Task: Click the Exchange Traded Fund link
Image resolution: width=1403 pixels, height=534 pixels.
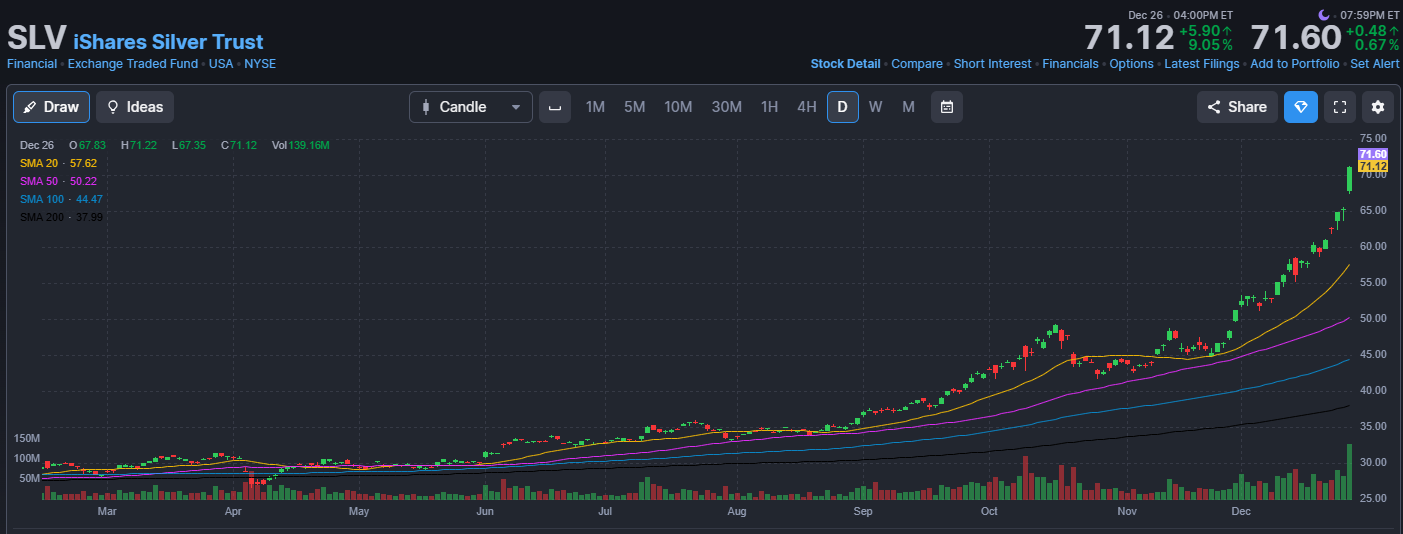Action: click(x=134, y=64)
